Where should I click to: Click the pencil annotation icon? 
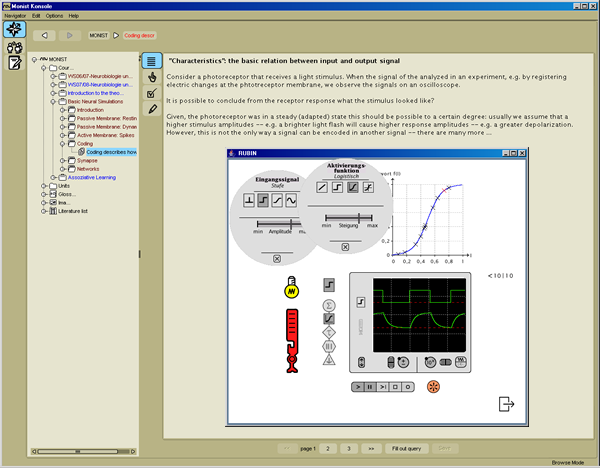[x=151, y=108]
